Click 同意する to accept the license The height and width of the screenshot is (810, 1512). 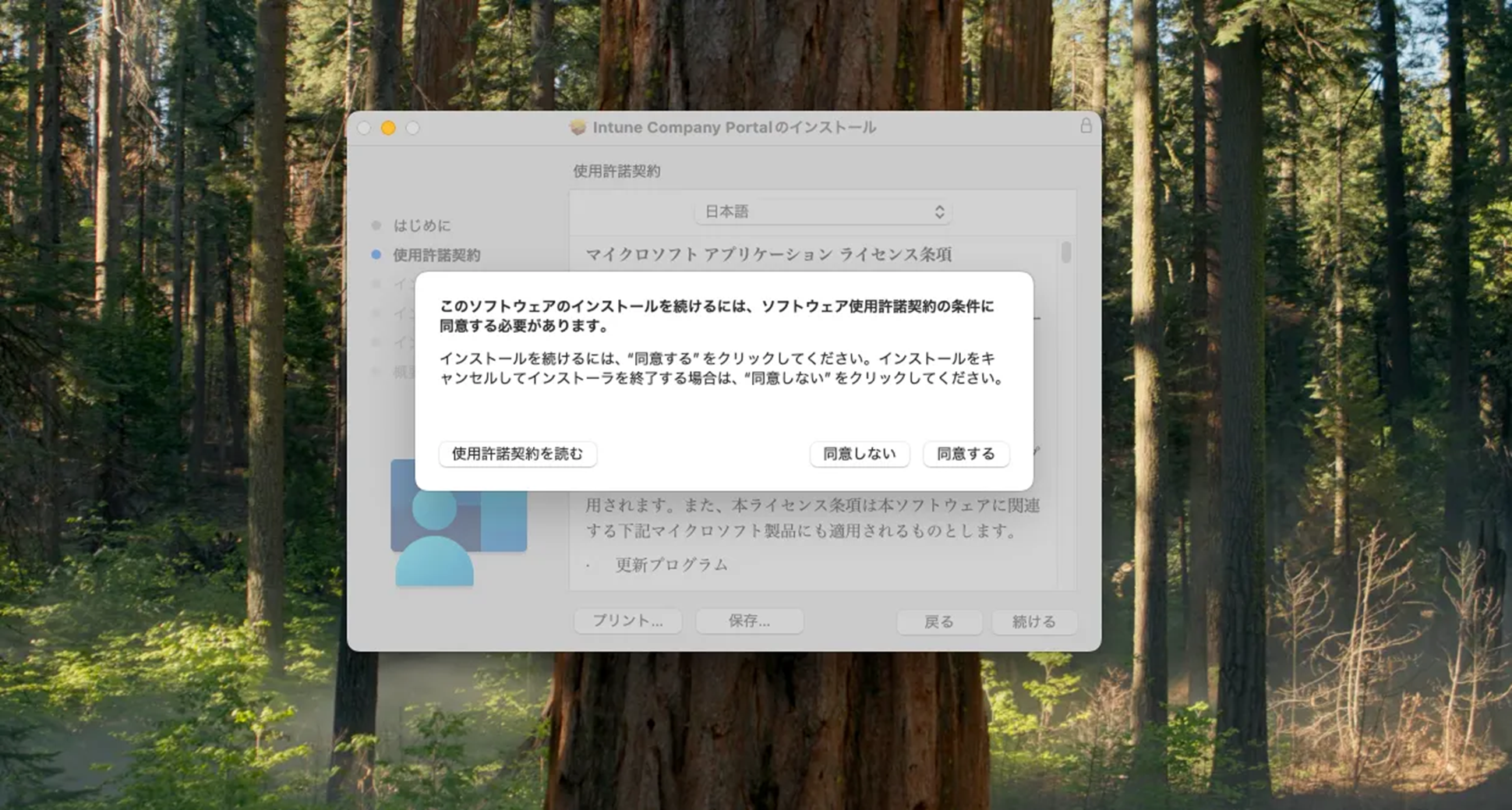coord(966,454)
